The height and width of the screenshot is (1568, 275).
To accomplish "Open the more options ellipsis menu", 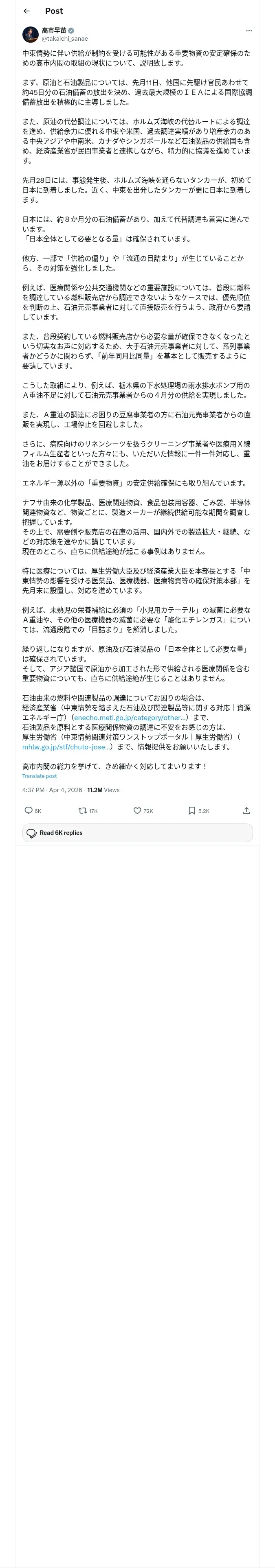I will point(249,31).
